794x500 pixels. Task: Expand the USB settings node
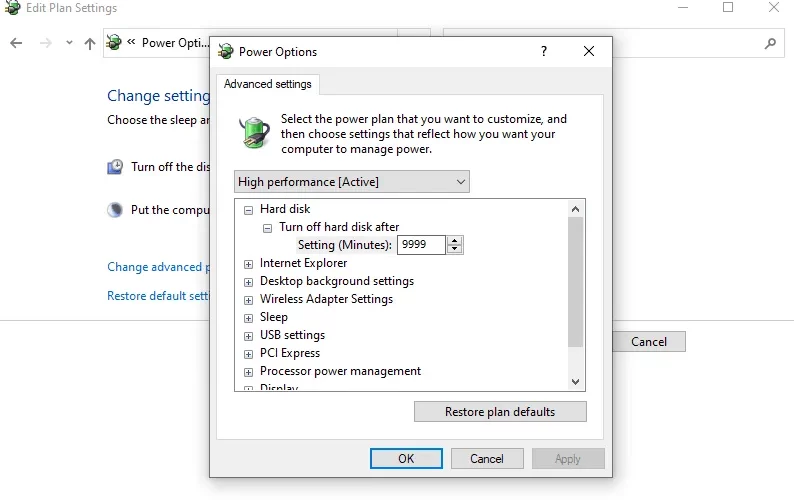248,336
